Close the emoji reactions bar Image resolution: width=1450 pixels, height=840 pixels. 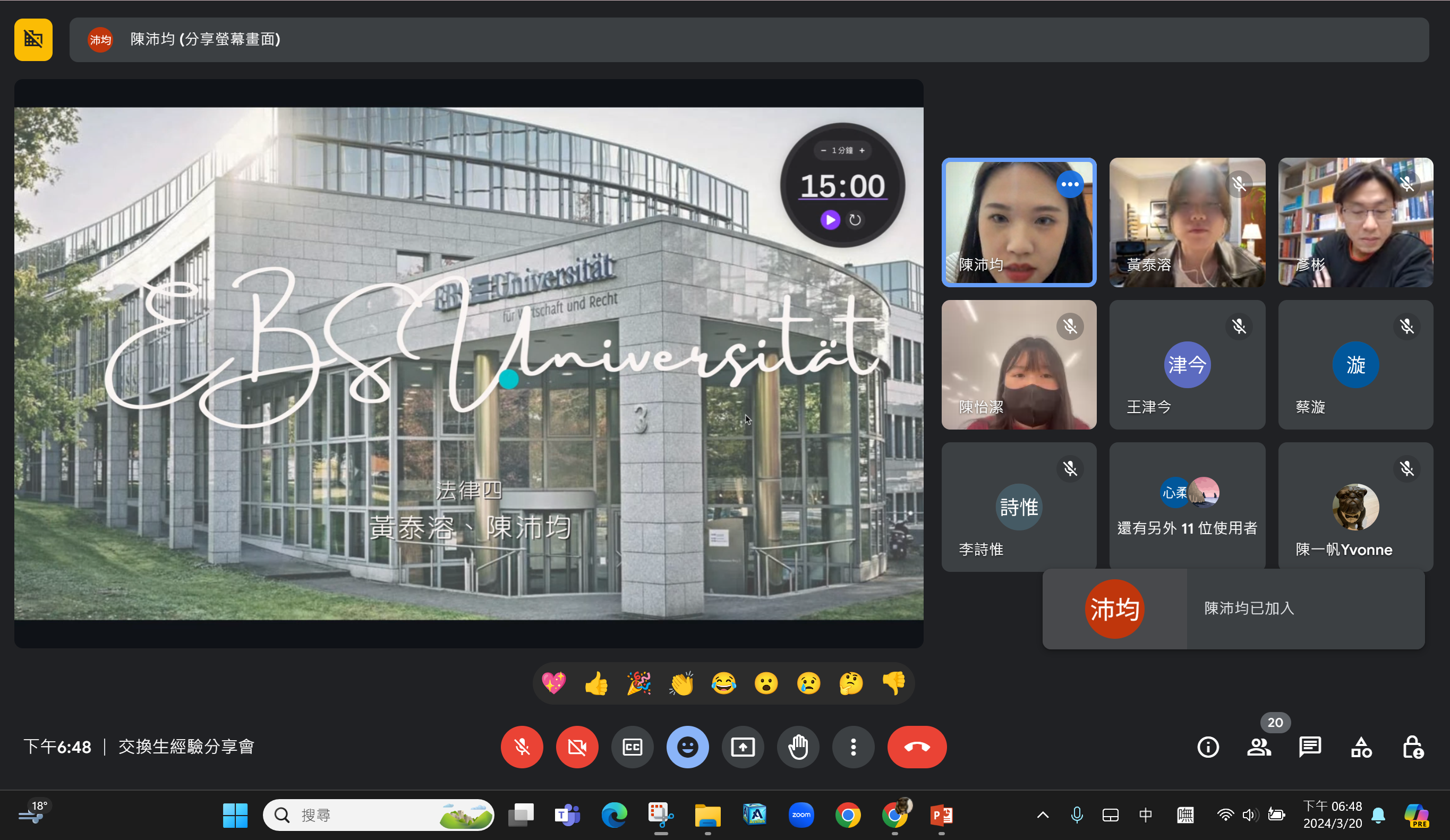[x=687, y=747]
